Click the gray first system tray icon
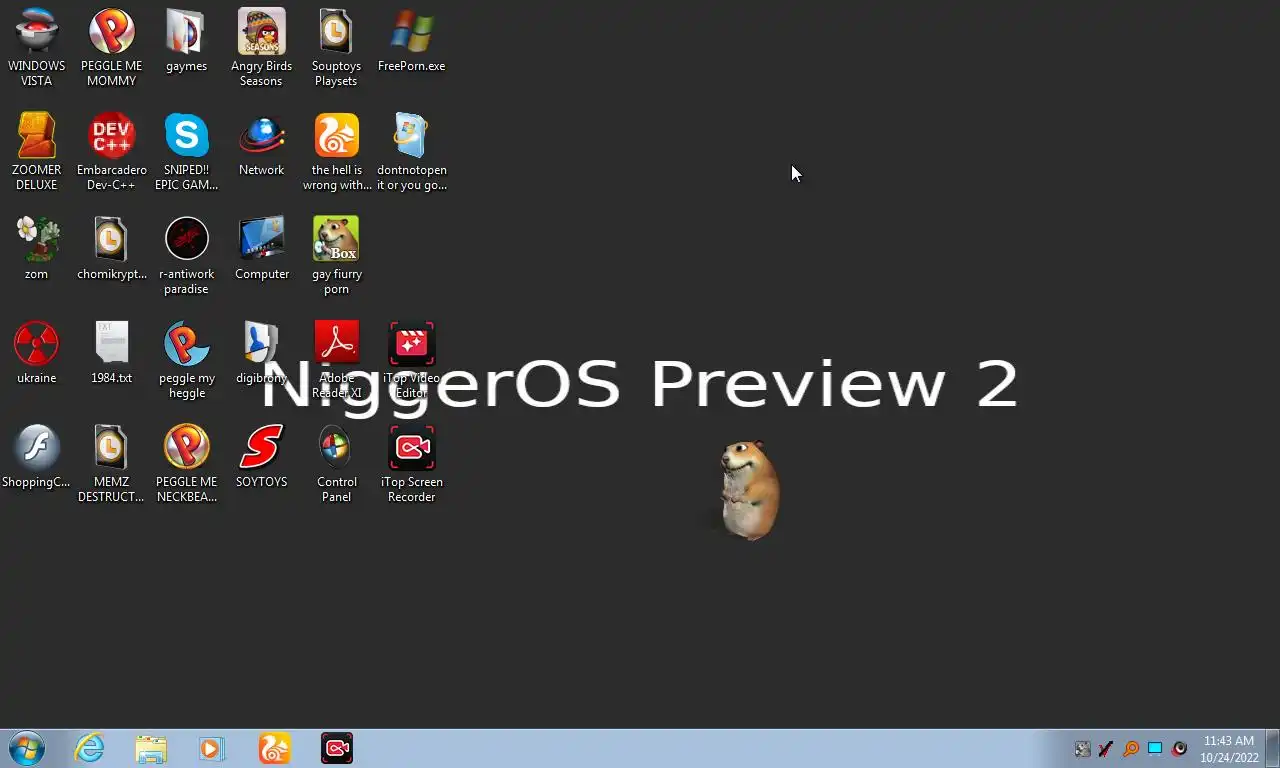 [x=1082, y=749]
